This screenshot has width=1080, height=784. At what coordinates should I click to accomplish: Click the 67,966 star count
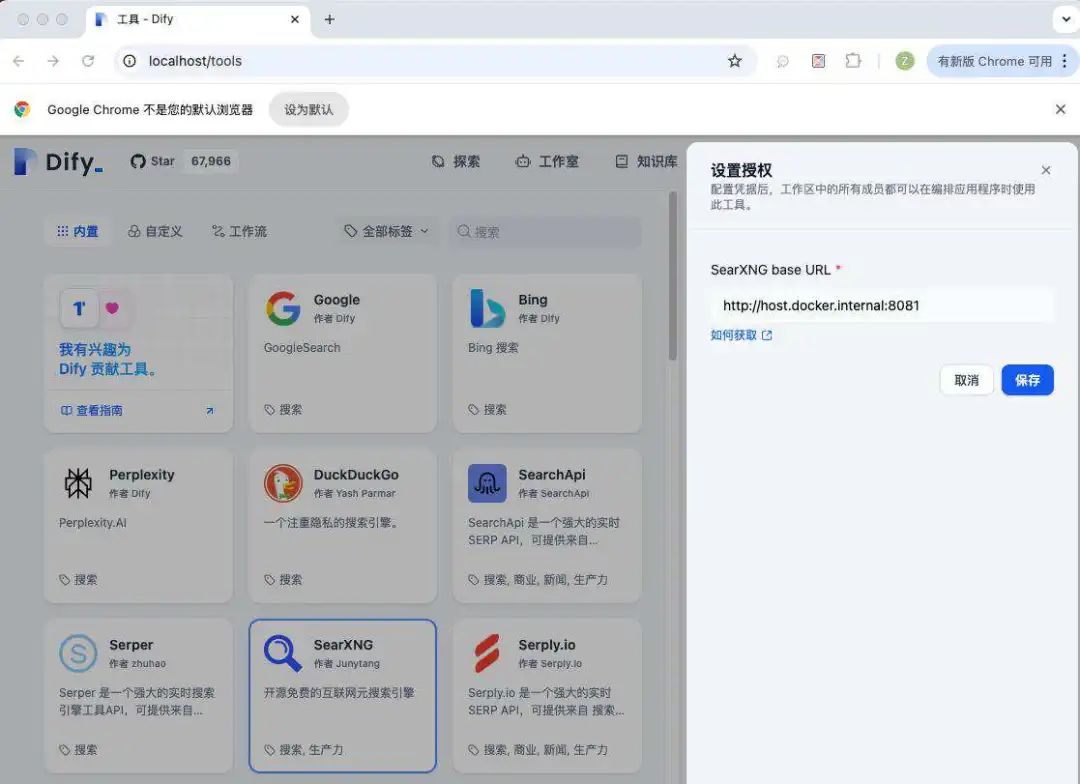(211, 161)
